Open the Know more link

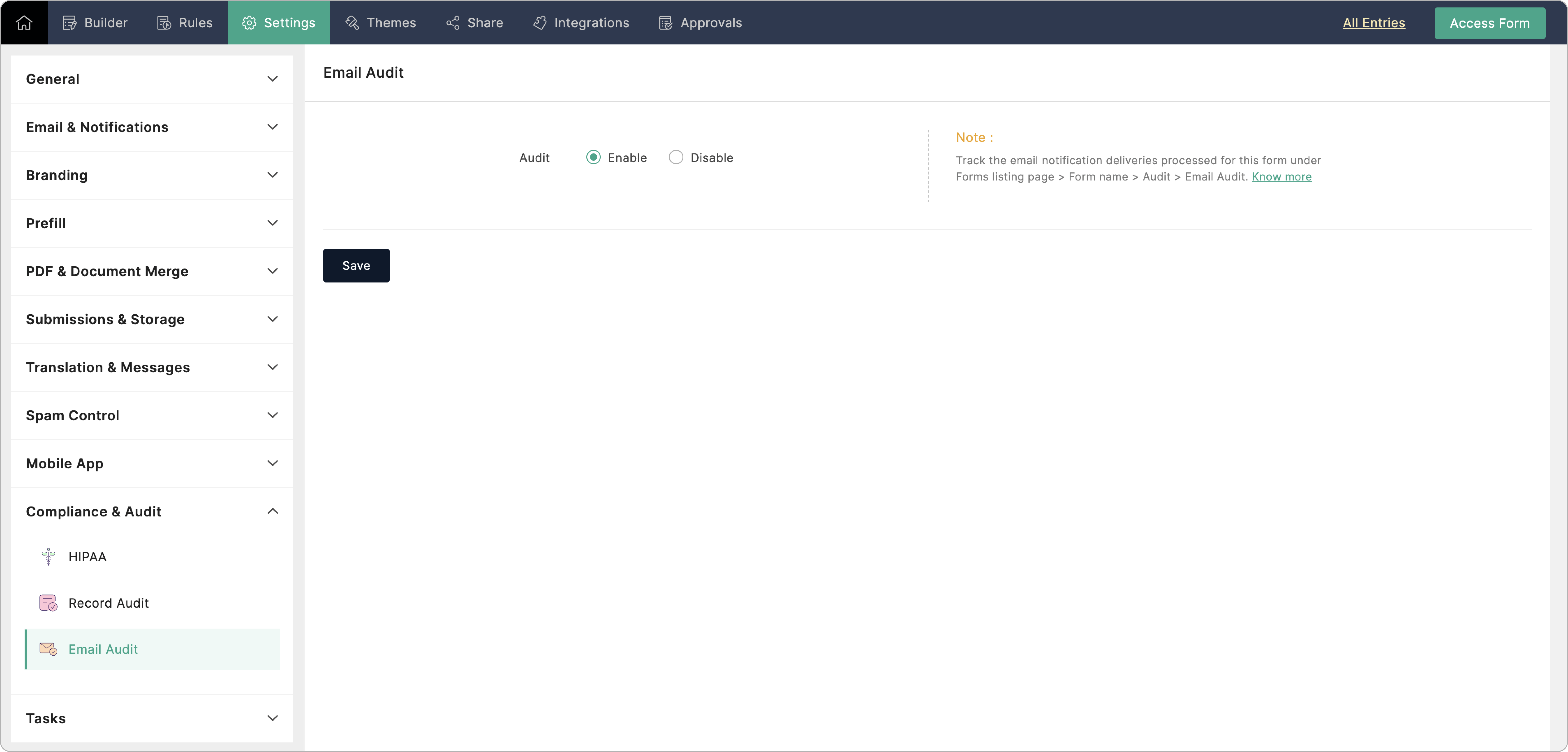[x=1281, y=177]
